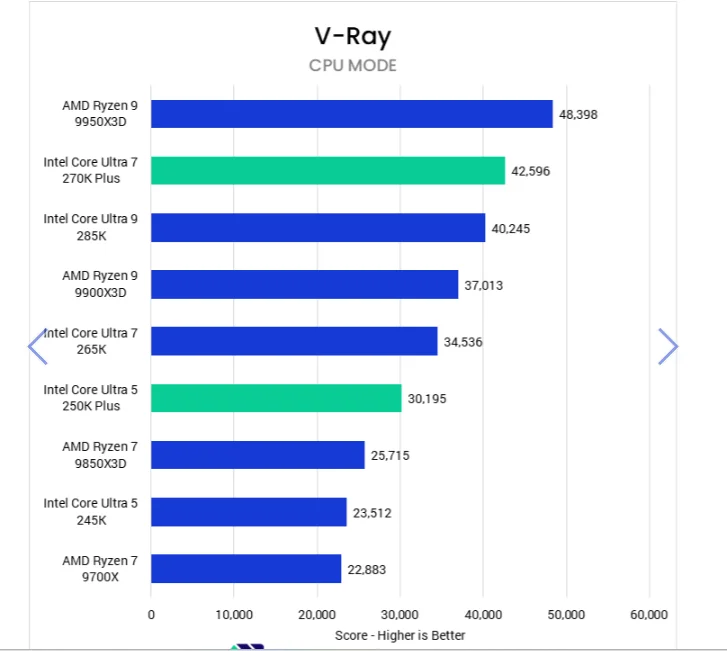The height and width of the screenshot is (651, 727).
Task: Click the 37,013 score value
Action: (484, 285)
